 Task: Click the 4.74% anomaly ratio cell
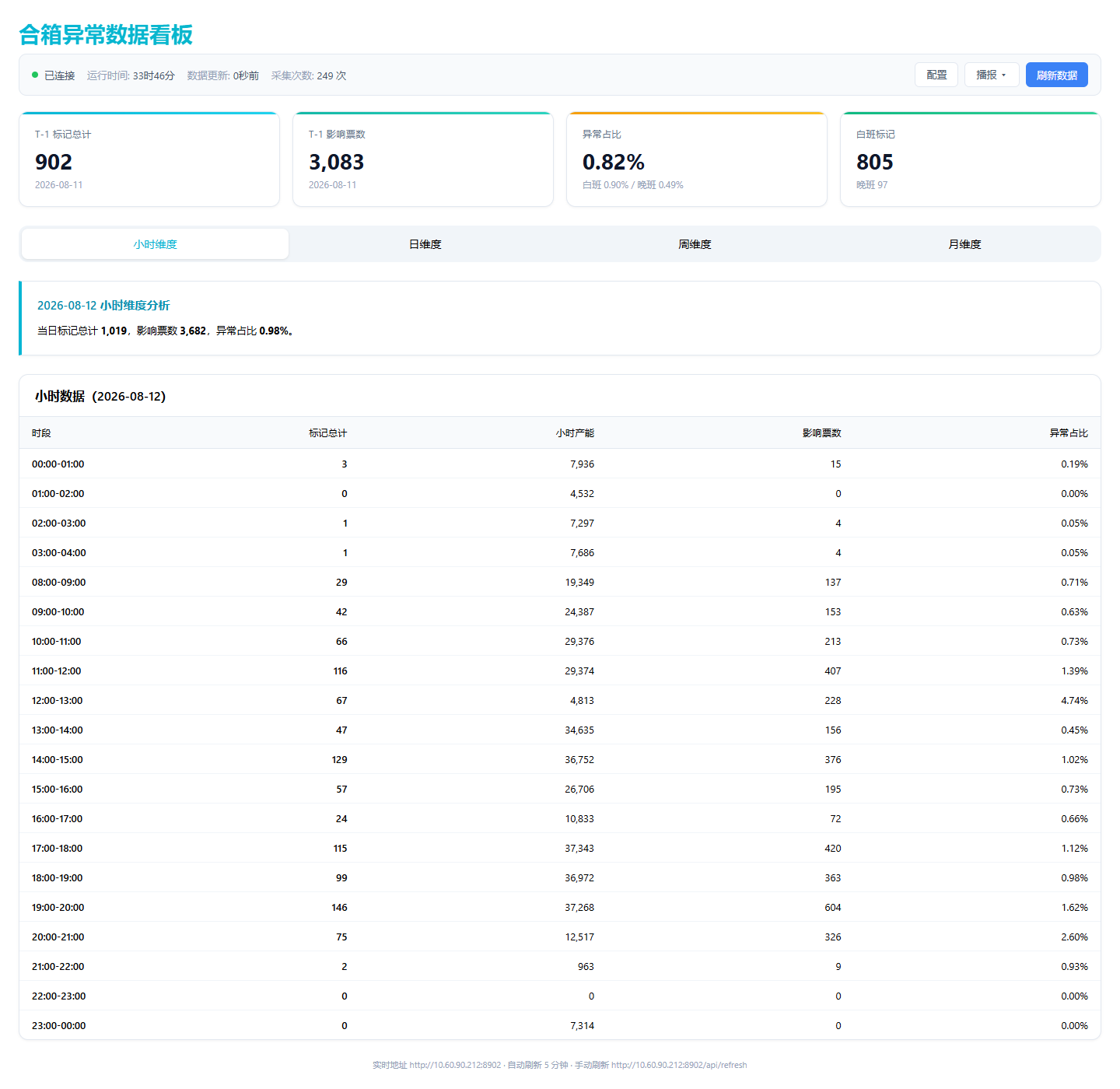(1075, 701)
